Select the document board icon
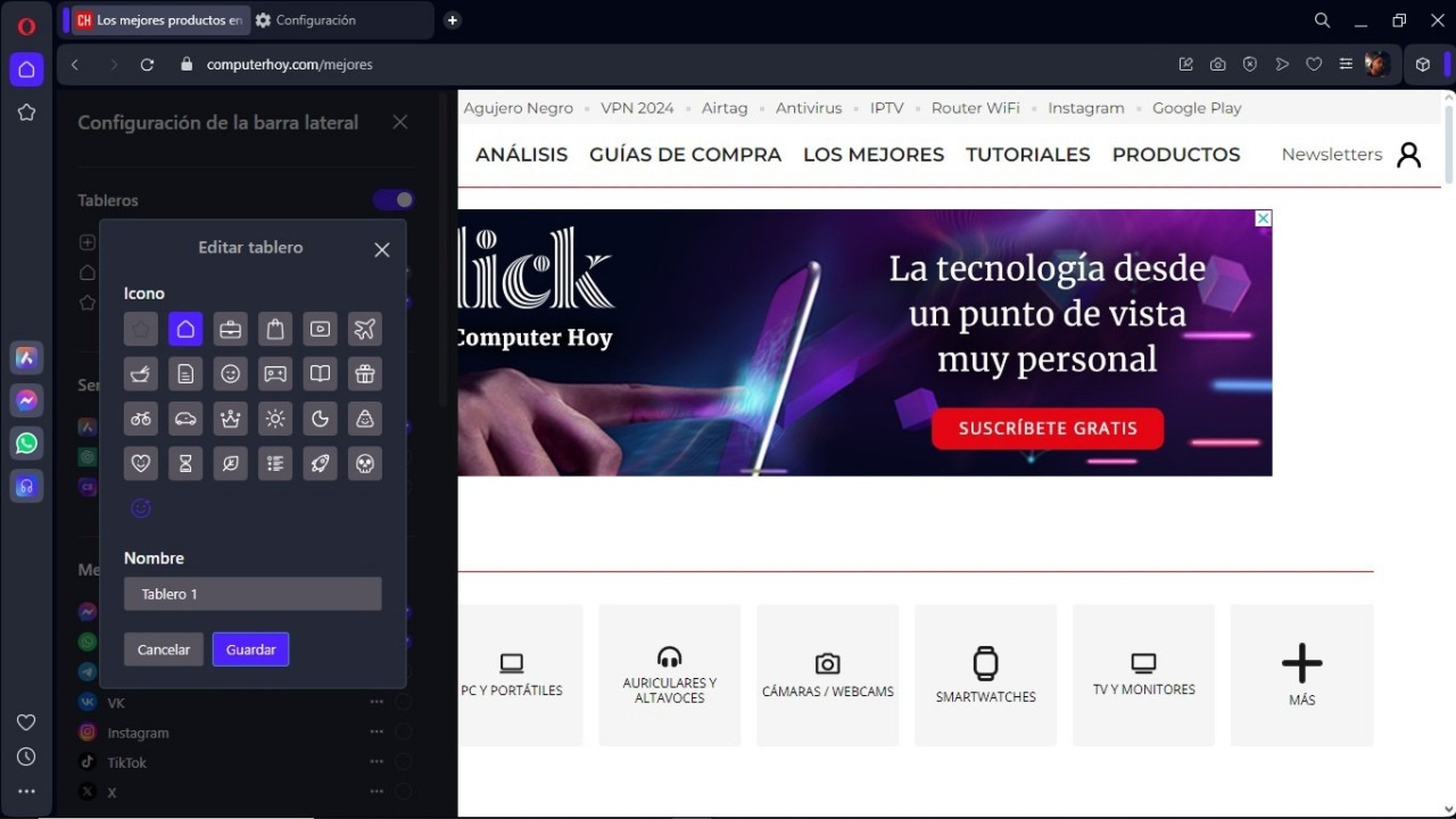Screen dimensions: 1456x819 click(185, 373)
